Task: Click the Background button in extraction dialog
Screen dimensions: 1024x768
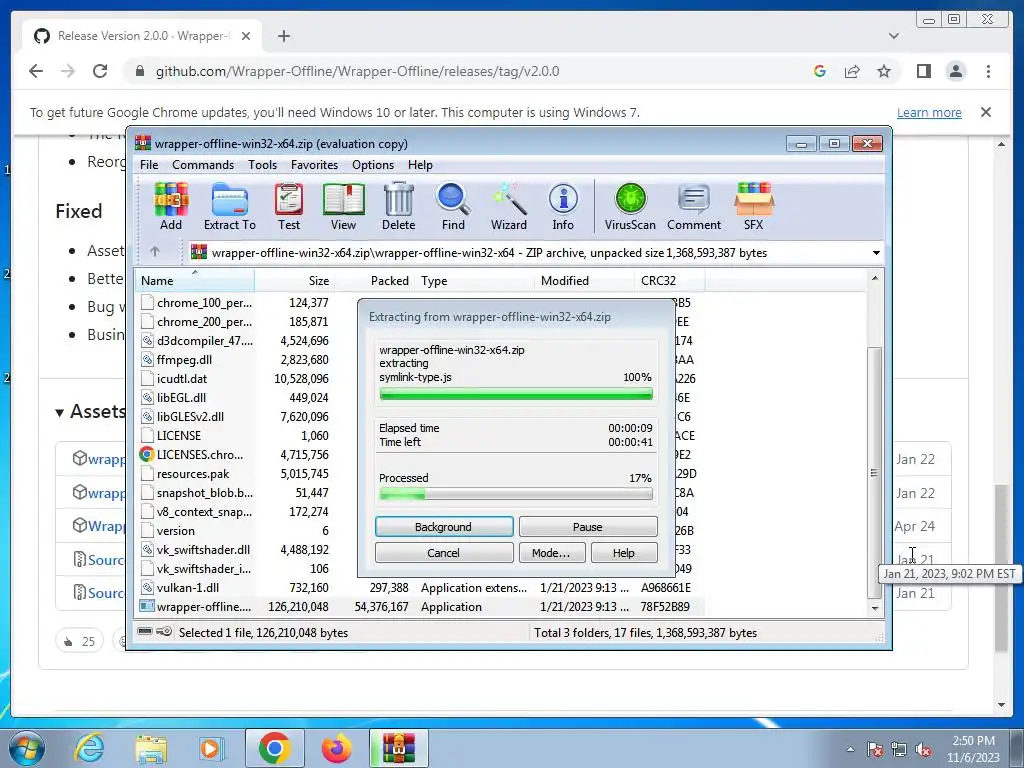Action: [444, 526]
